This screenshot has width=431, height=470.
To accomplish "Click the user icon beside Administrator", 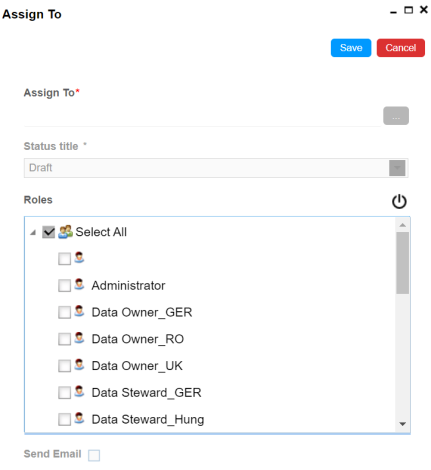I will tap(79, 284).
